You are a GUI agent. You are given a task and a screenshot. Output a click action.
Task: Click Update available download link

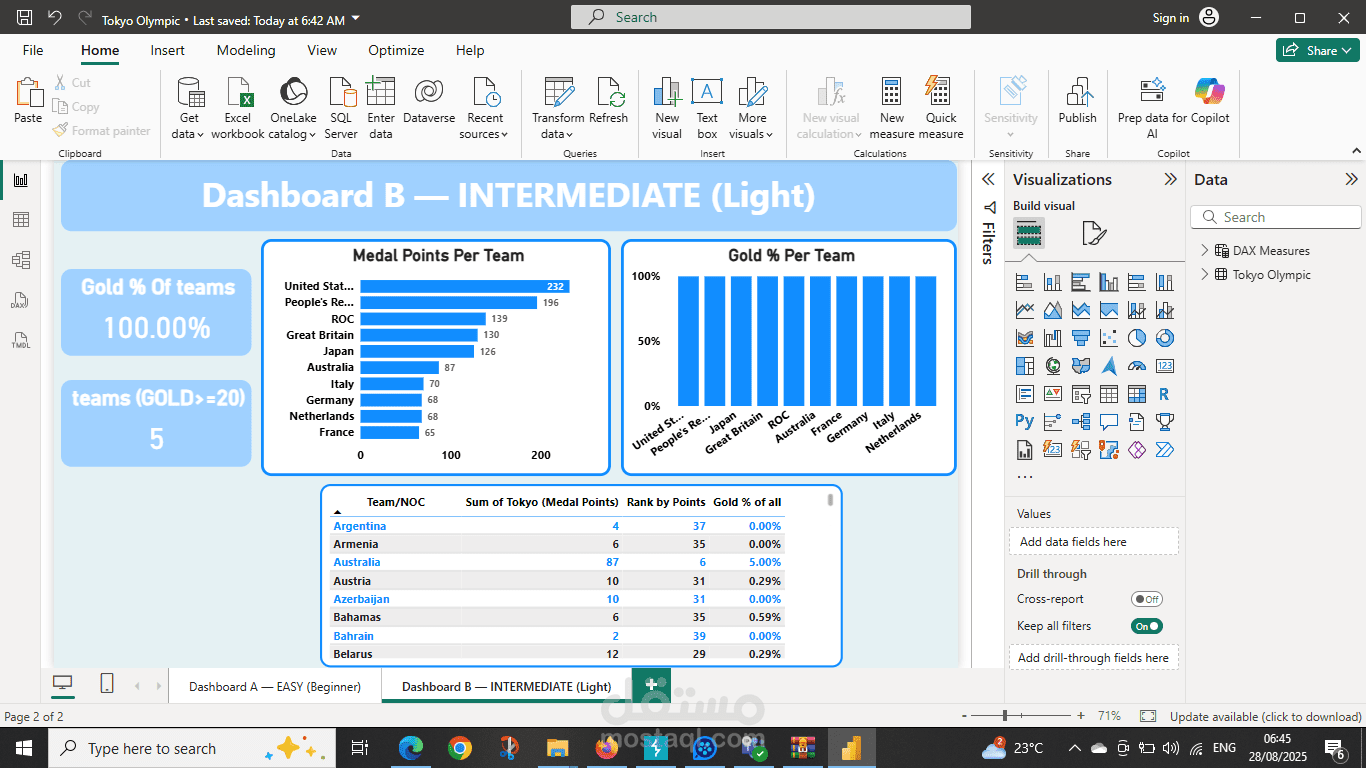pyautogui.click(x=1266, y=717)
